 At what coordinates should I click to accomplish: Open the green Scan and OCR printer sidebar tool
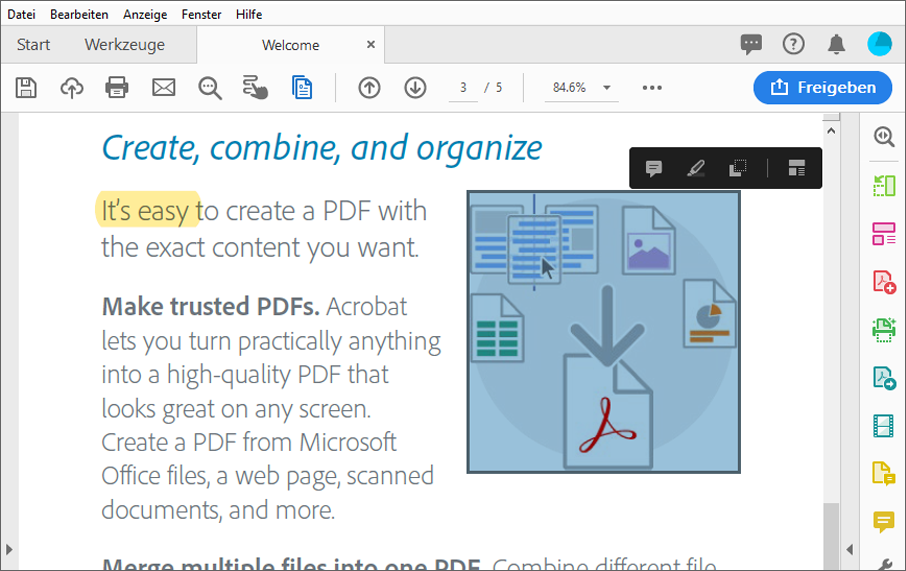point(884,330)
